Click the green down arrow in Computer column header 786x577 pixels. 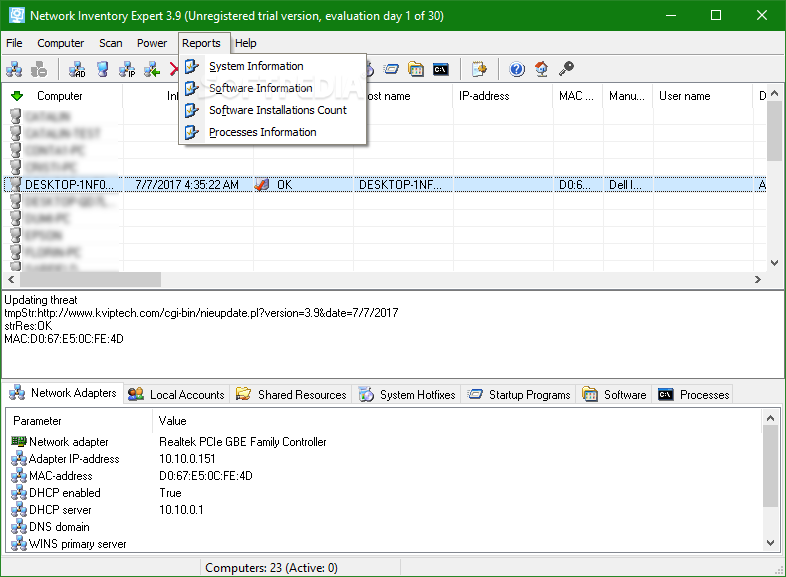tap(18, 96)
